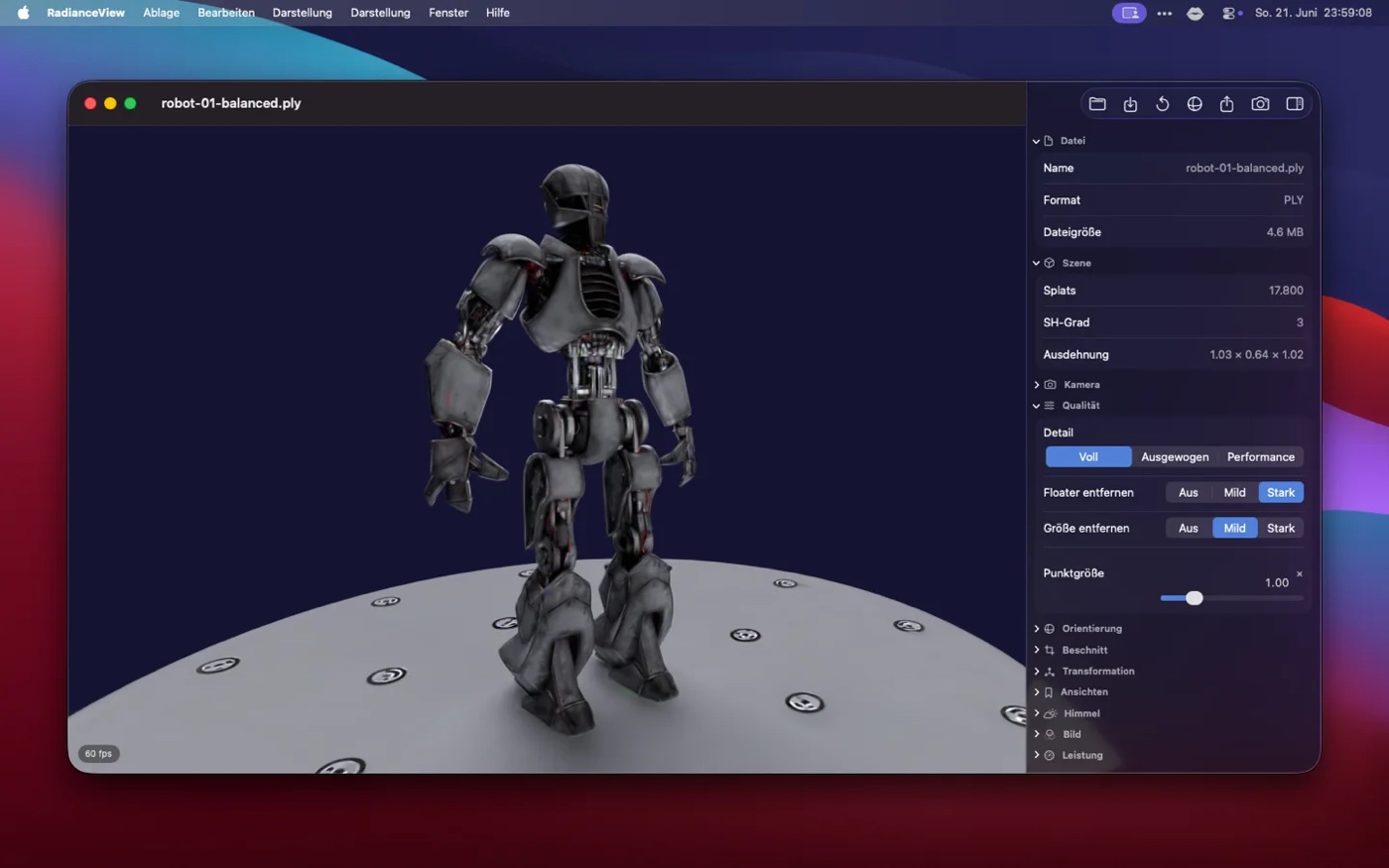The image size is (1389, 868).
Task: Expand the Transformation section
Action: pos(1037,672)
